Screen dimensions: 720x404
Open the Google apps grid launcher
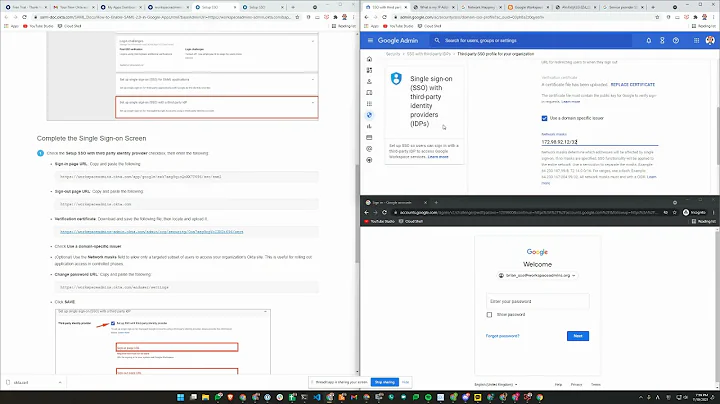click(696, 40)
